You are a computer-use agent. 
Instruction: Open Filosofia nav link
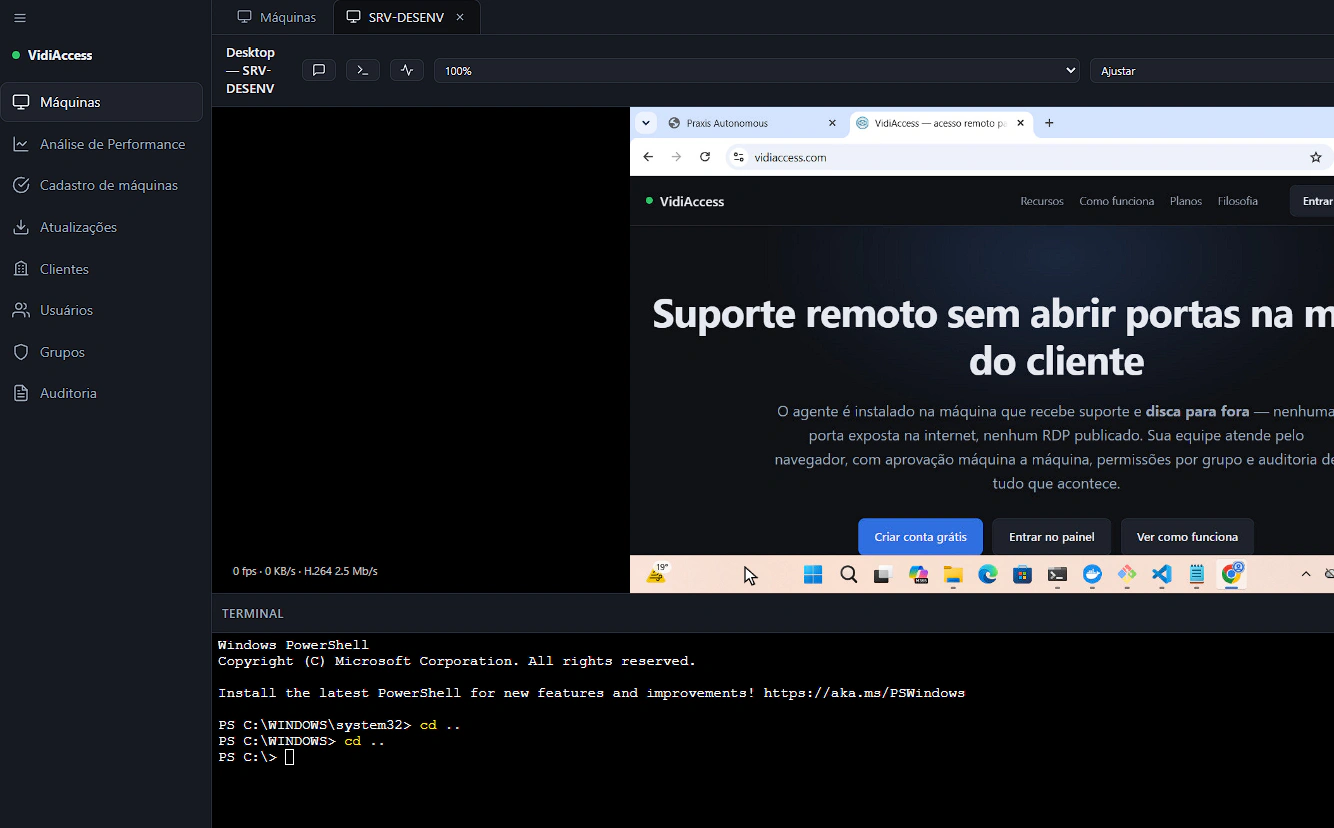(1238, 201)
